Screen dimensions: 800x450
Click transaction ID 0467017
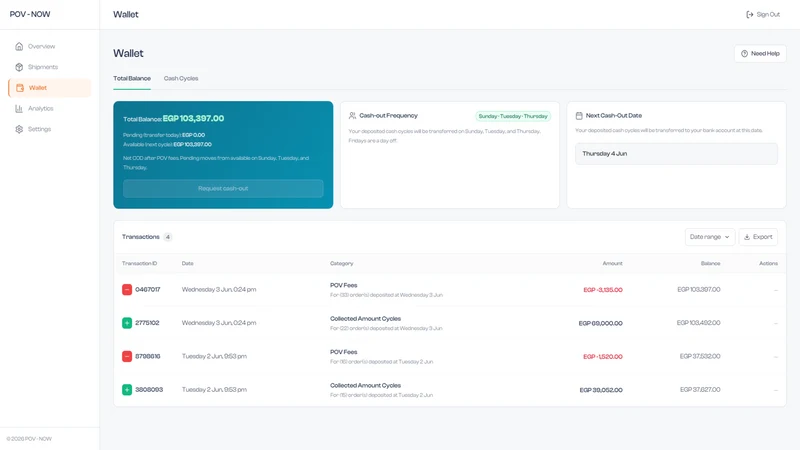pos(147,289)
